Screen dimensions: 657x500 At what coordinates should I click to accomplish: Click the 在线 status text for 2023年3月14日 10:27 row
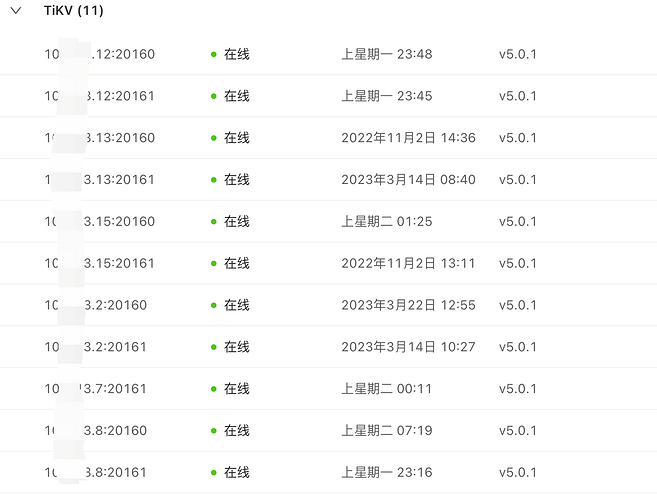(237, 347)
